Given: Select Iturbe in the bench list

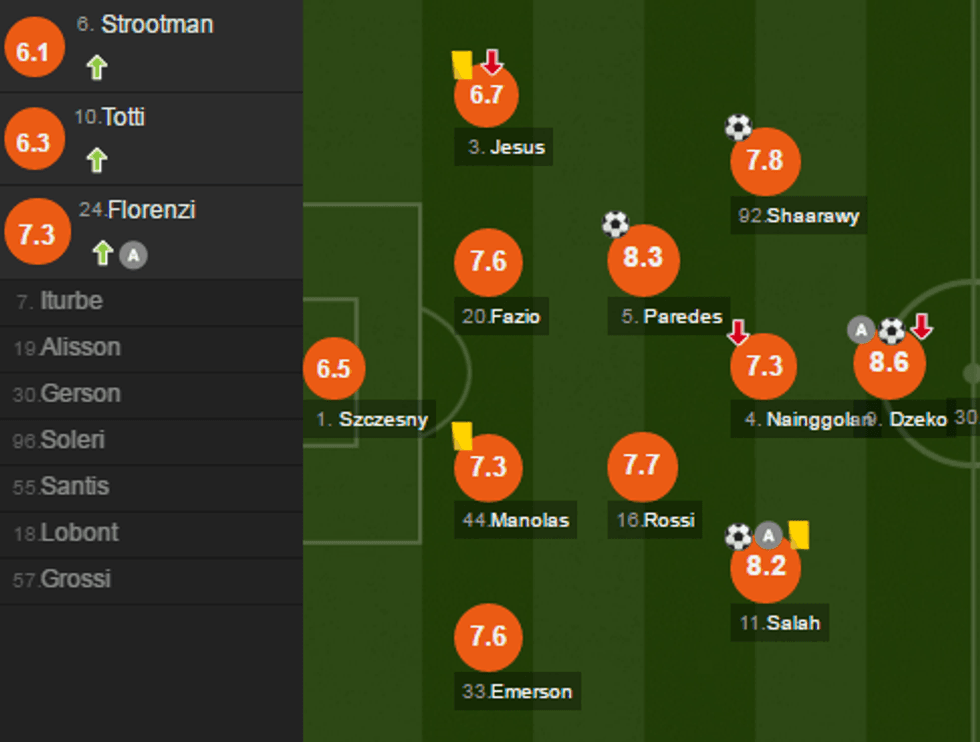Looking at the screenshot, I should [x=71, y=301].
